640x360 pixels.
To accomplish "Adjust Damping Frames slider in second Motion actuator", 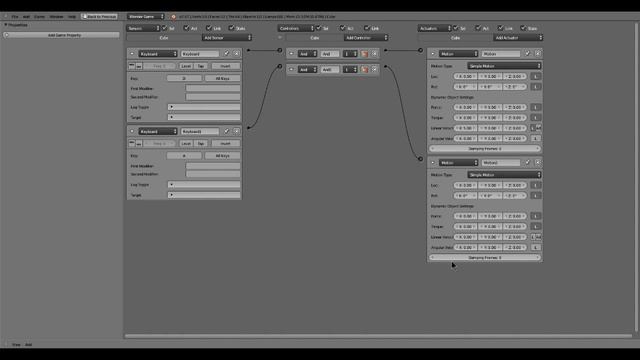I will tap(485, 258).
